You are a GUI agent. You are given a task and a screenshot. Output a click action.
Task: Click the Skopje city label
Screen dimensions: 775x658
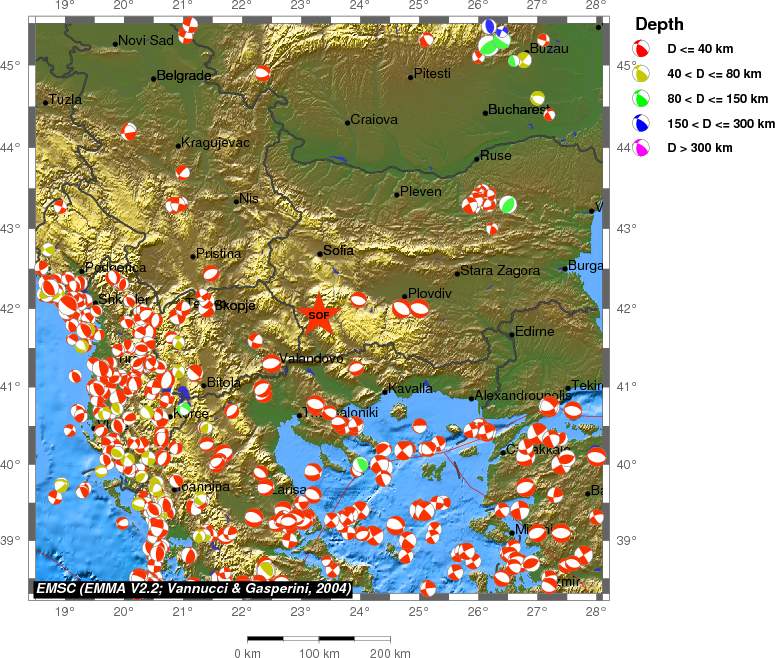coord(235,306)
